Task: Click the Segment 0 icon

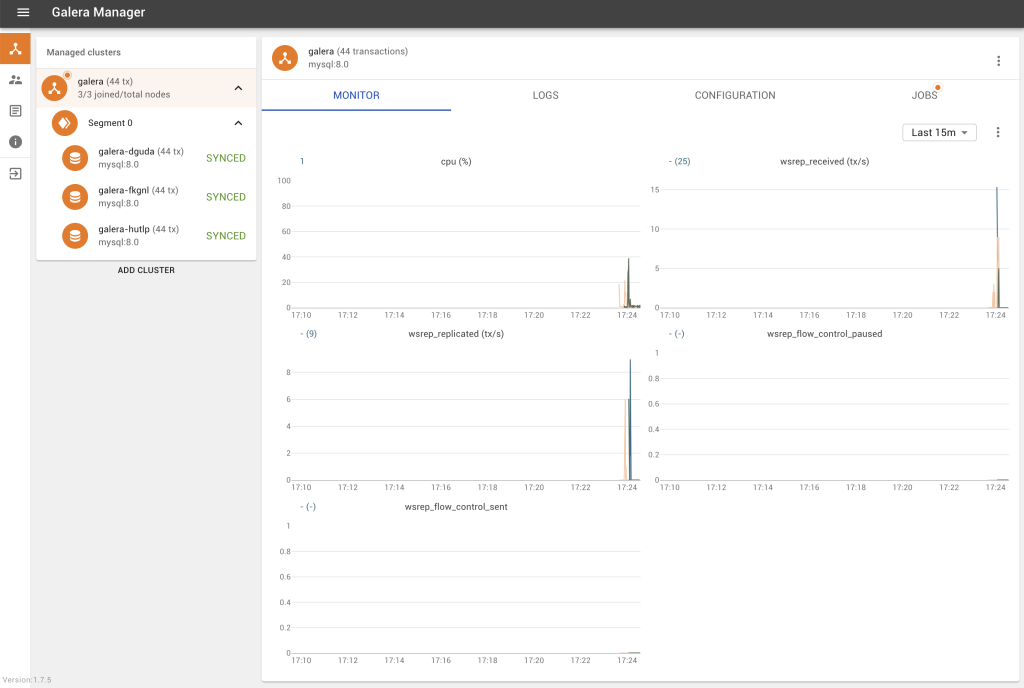Action: [x=65, y=123]
